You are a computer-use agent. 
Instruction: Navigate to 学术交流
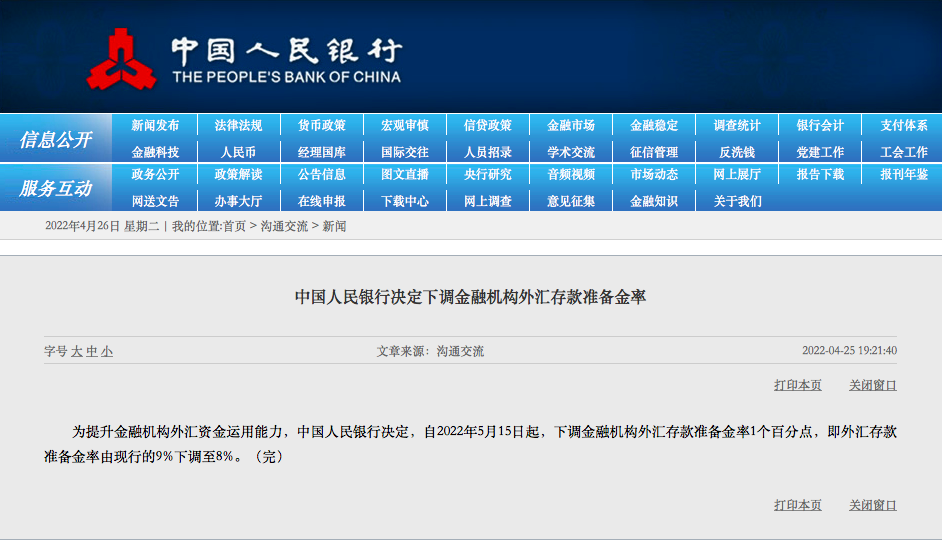[571, 153]
